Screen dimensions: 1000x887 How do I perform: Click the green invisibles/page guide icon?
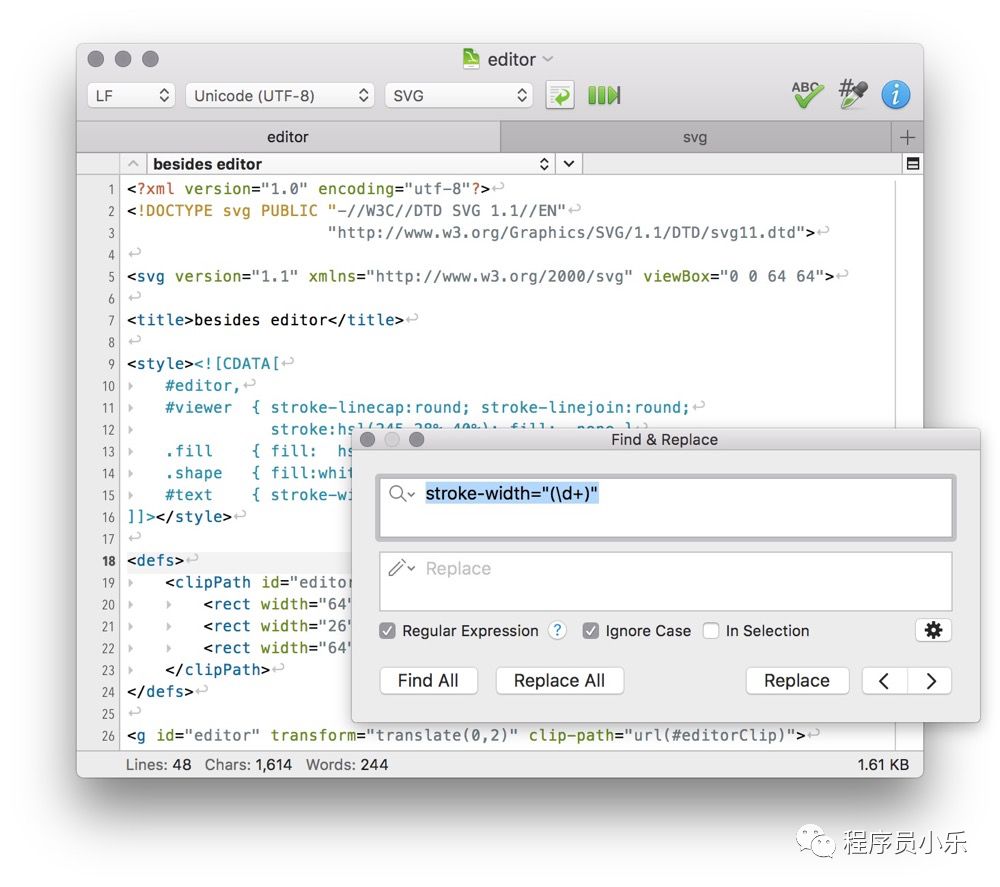tap(604, 96)
